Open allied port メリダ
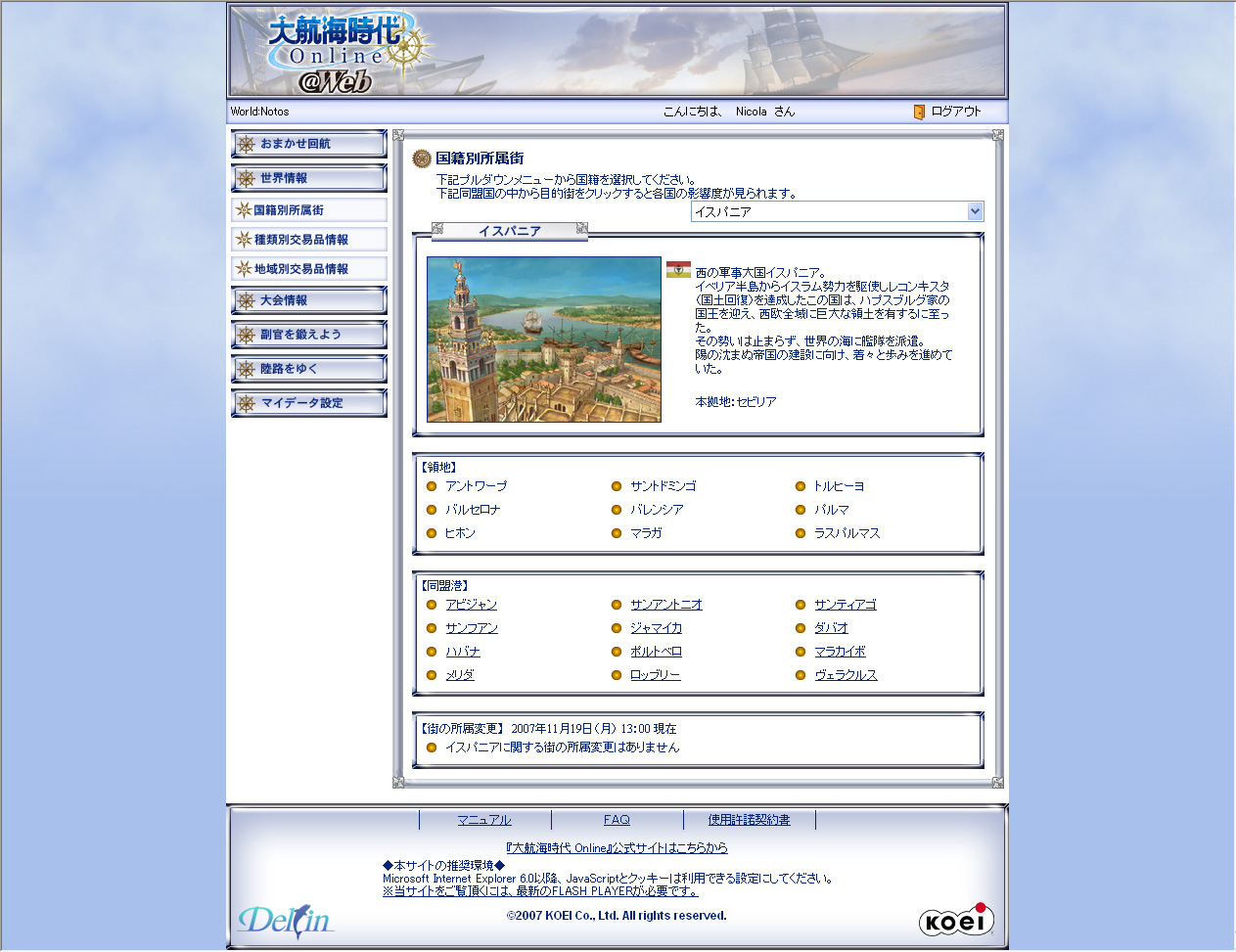This screenshot has width=1236, height=952. (460, 675)
